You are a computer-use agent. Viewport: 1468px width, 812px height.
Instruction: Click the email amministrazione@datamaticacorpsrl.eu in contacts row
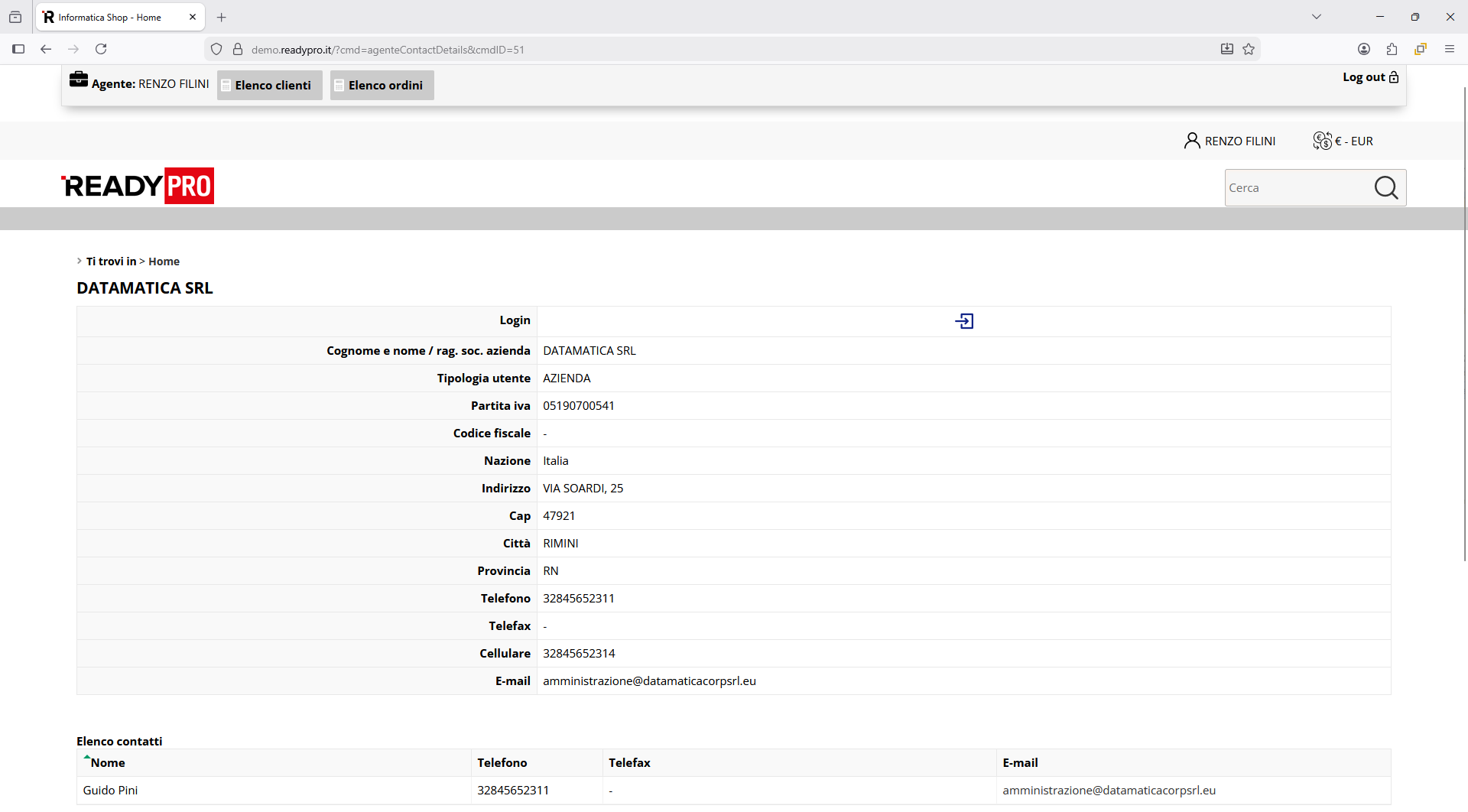pos(1109,791)
